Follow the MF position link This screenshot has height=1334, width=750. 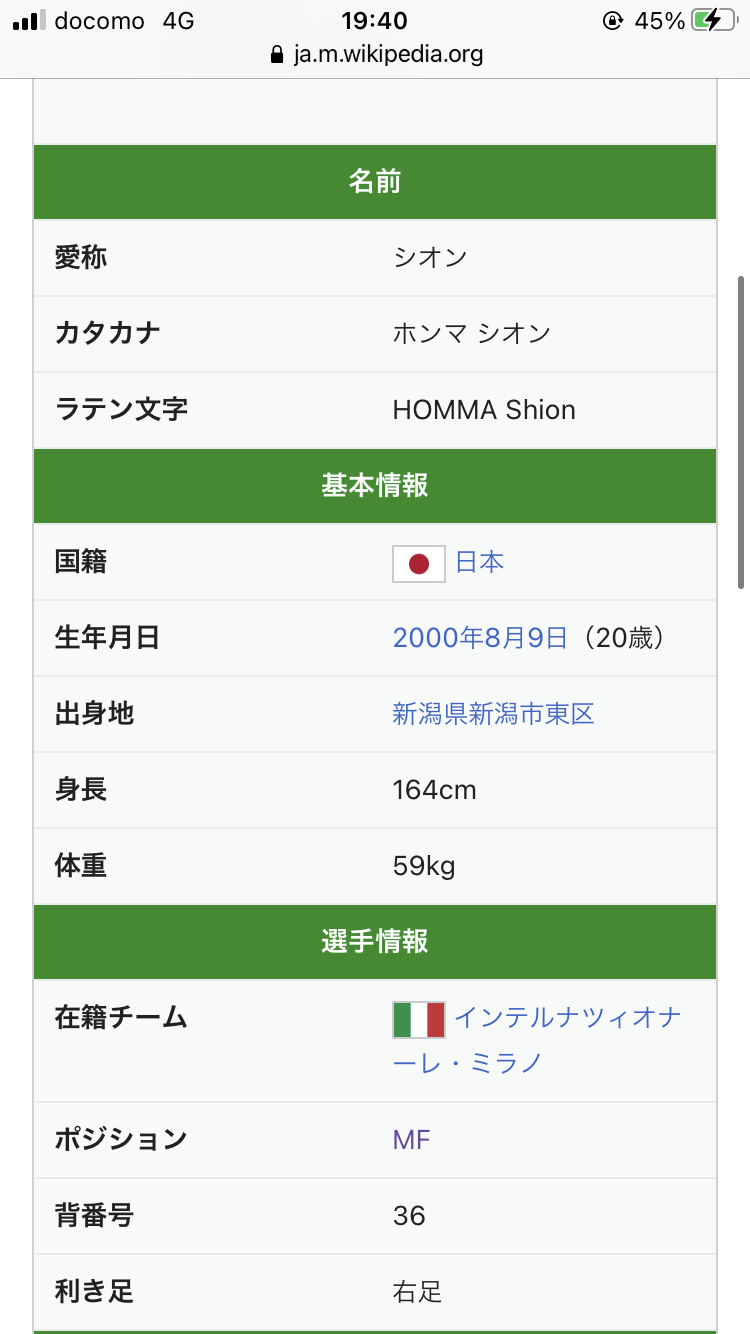(x=411, y=1140)
